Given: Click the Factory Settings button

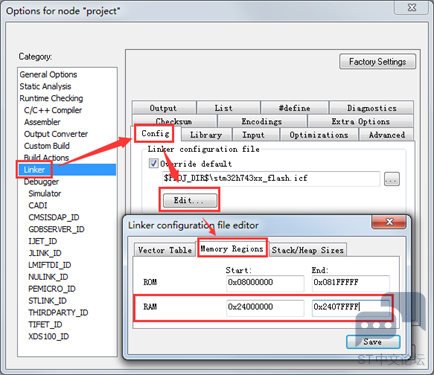Looking at the screenshot, I should pyautogui.click(x=377, y=62).
